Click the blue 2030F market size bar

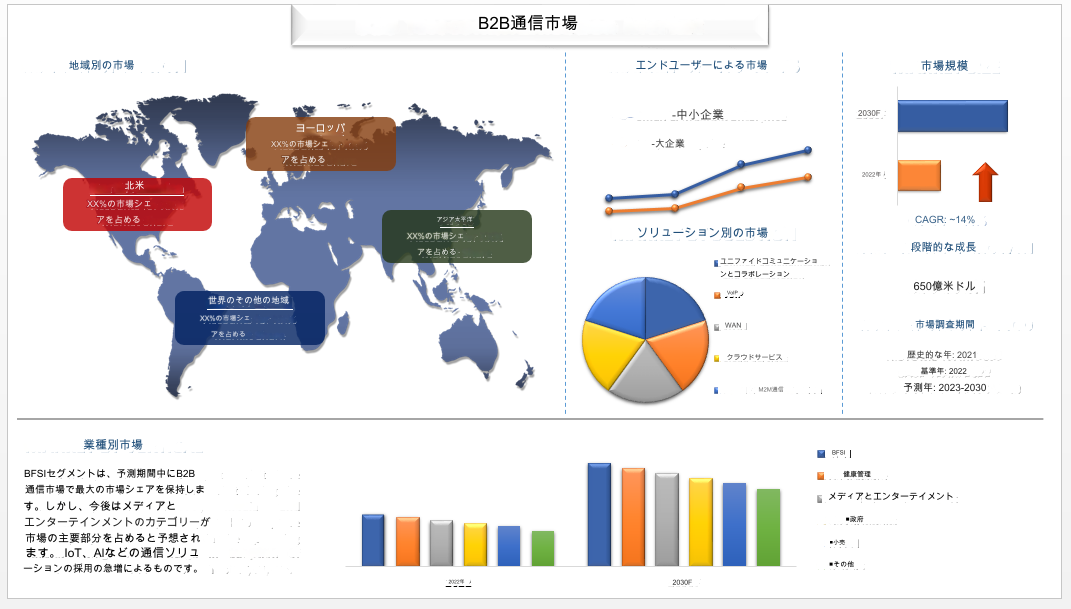click(952, 116)
